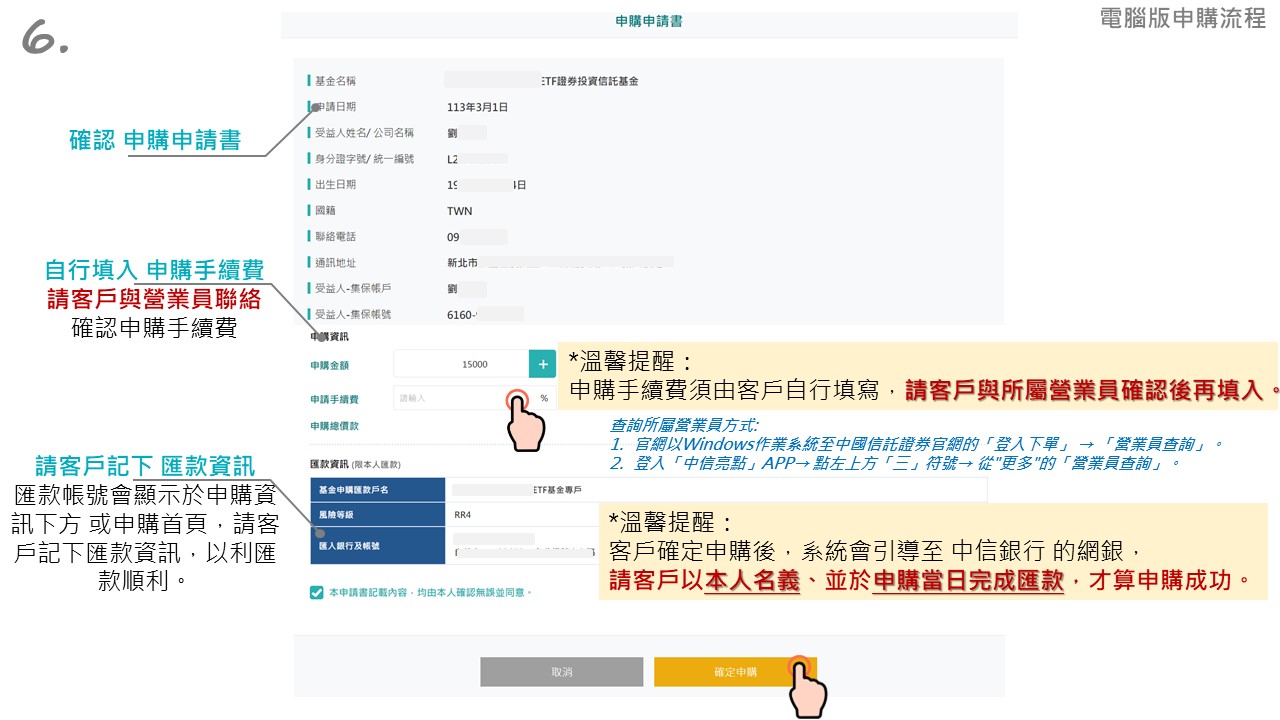This screenshot has height=720, width=1280.
Task: Click the 受益人姓名/公司名稱 label
Action: [x=364, y=133]
